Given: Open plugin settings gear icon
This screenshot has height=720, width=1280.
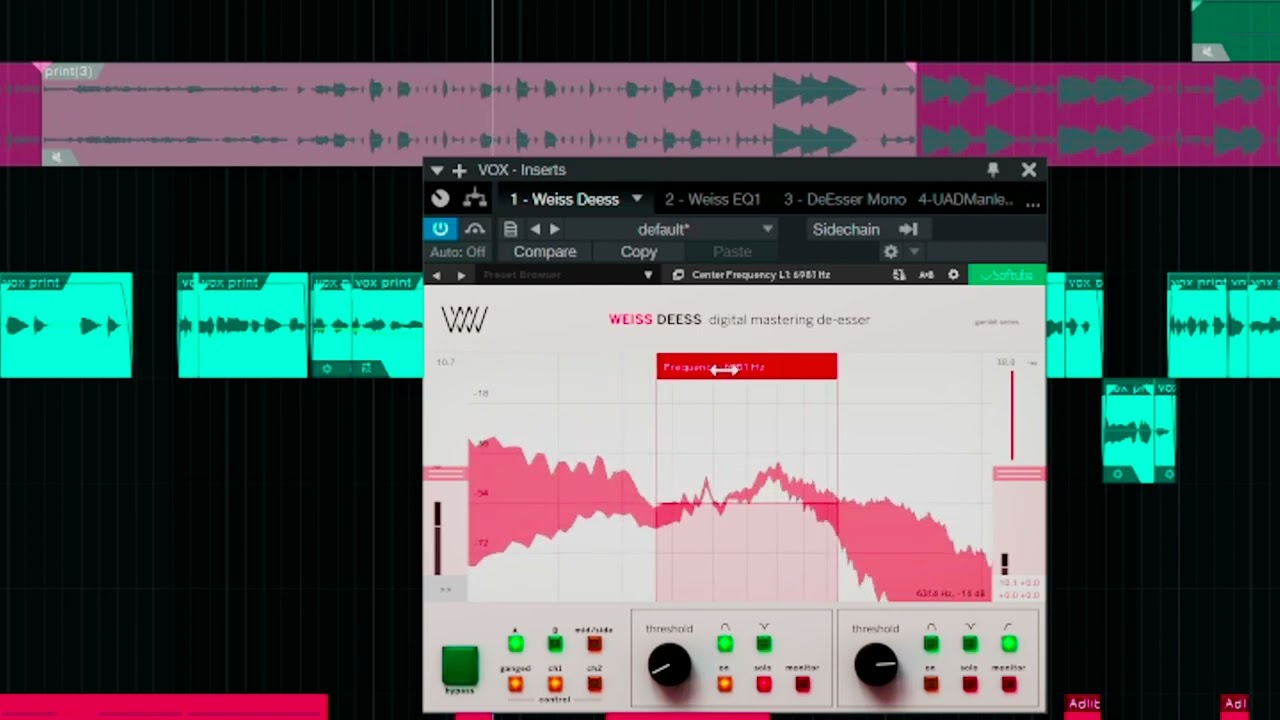Looking at the screenshot, I should point(891,252).
